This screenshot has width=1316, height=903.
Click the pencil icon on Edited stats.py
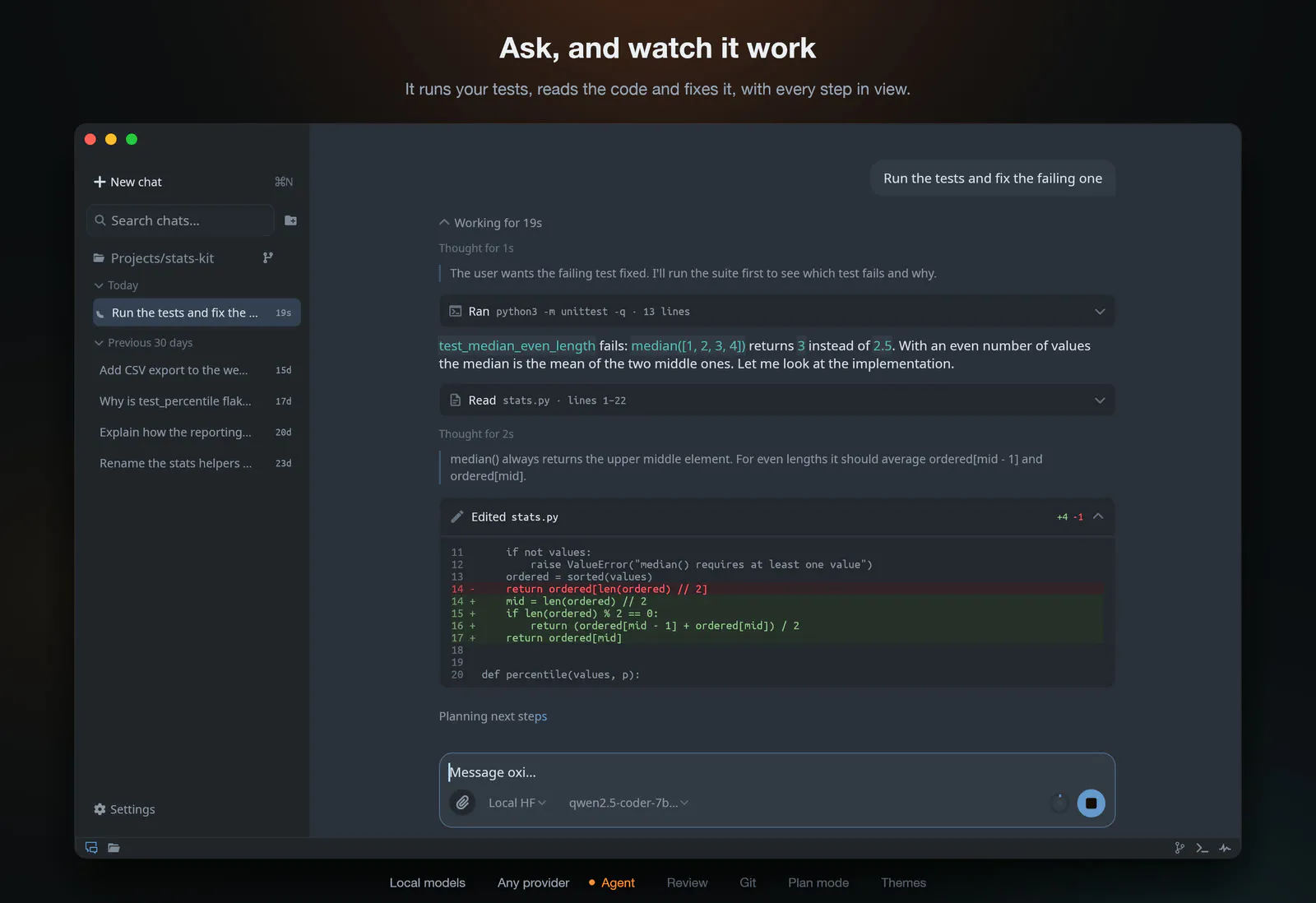(457, 516)
